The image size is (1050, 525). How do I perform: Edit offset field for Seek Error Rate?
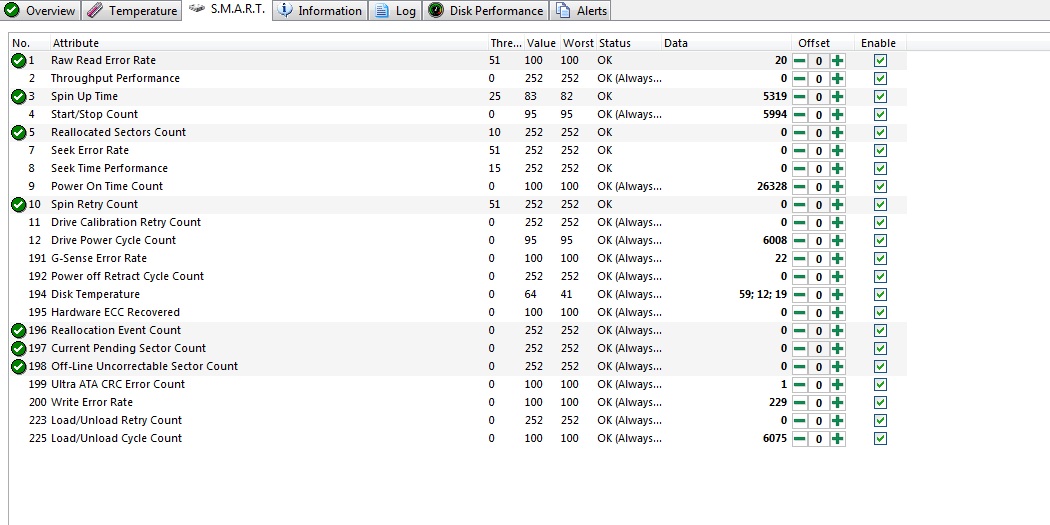click(818, 151)
